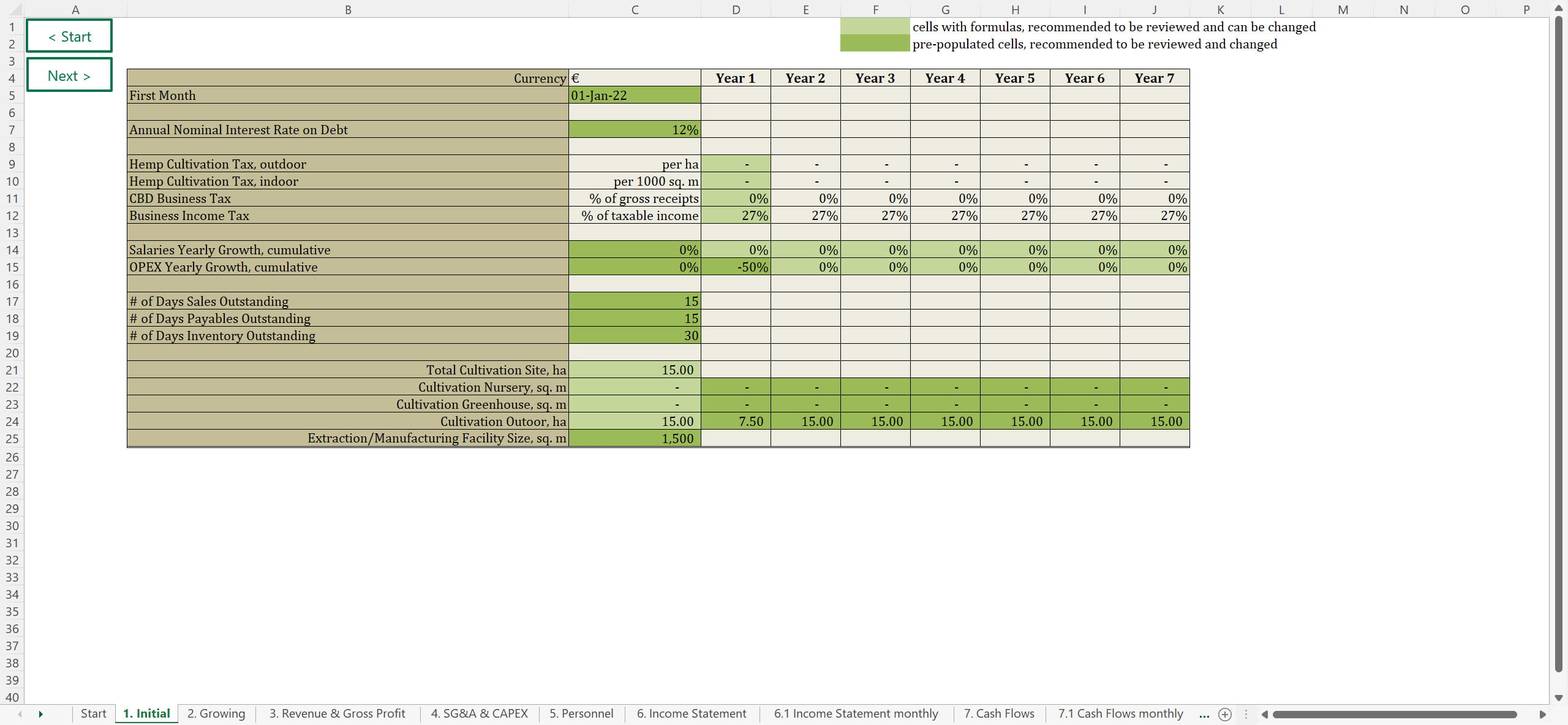Select the 12% interest rate cell
The width and height of the screenshot is (1568, 725).
point(634,130)
